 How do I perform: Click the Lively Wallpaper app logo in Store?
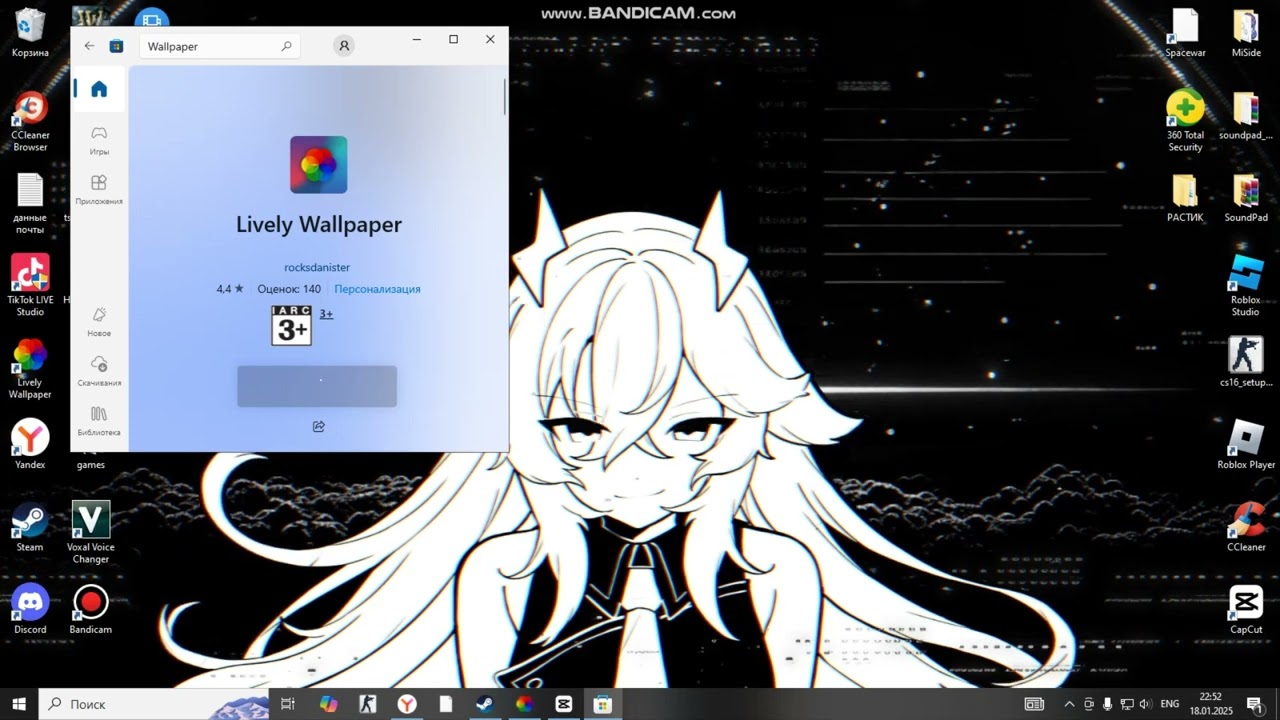[319, 165]
